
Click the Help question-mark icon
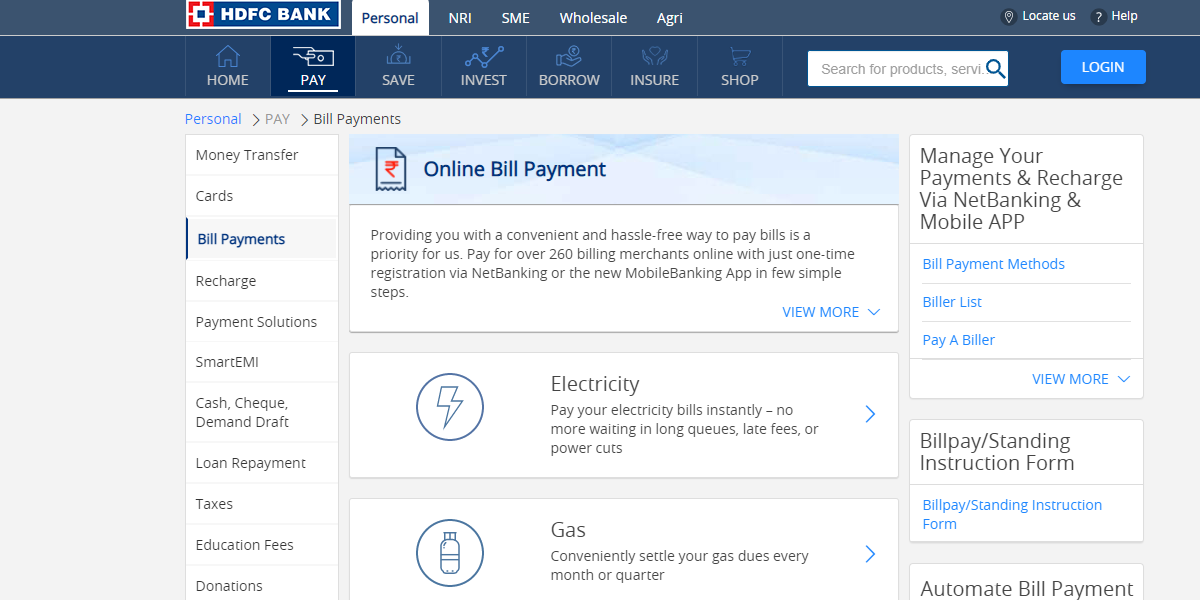[1096, 16]
